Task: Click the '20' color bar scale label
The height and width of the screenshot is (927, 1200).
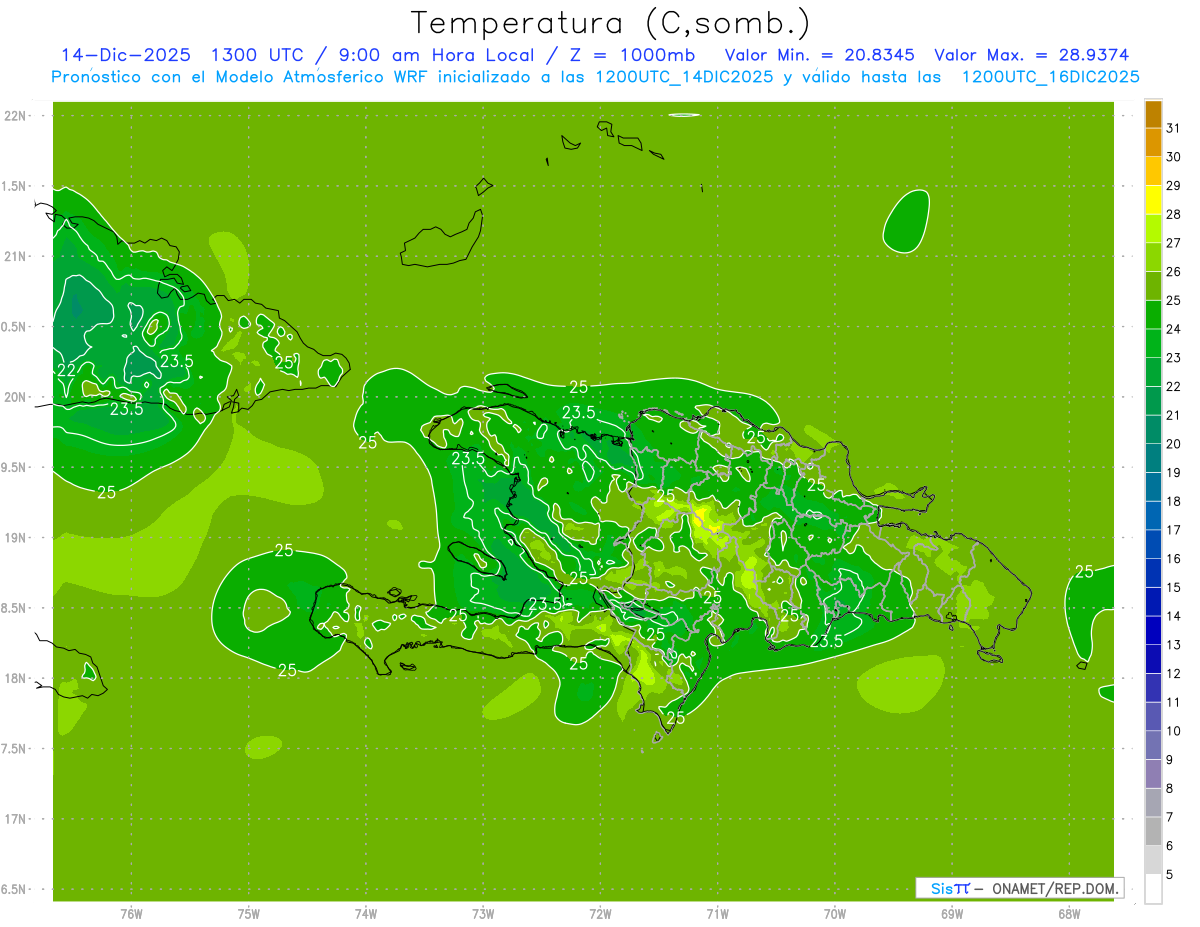Action: pyautogui.click(x=1174, y=444)
